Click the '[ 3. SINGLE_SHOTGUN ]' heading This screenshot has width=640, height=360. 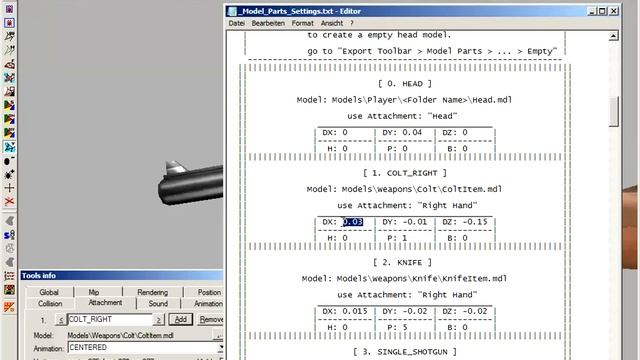[x=404, y=352]
